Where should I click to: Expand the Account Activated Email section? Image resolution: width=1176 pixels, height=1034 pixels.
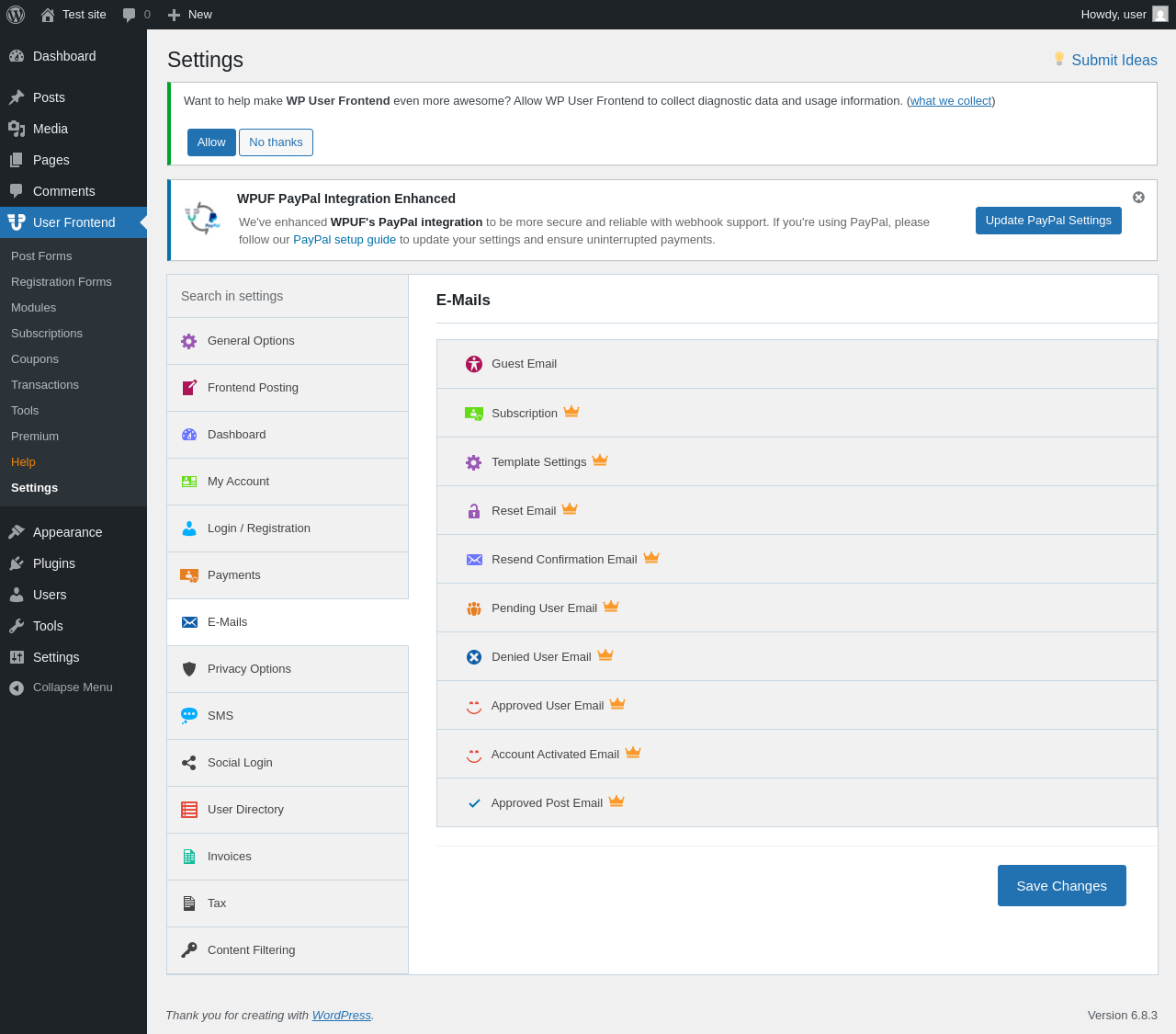[x=797, y=754]
